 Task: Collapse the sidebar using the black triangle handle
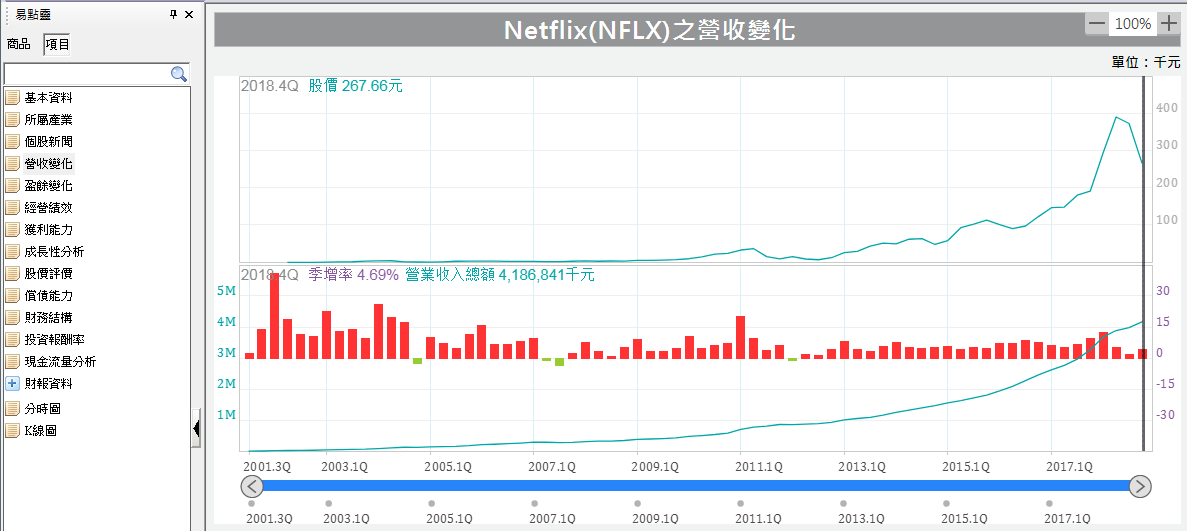click(196, 428)
